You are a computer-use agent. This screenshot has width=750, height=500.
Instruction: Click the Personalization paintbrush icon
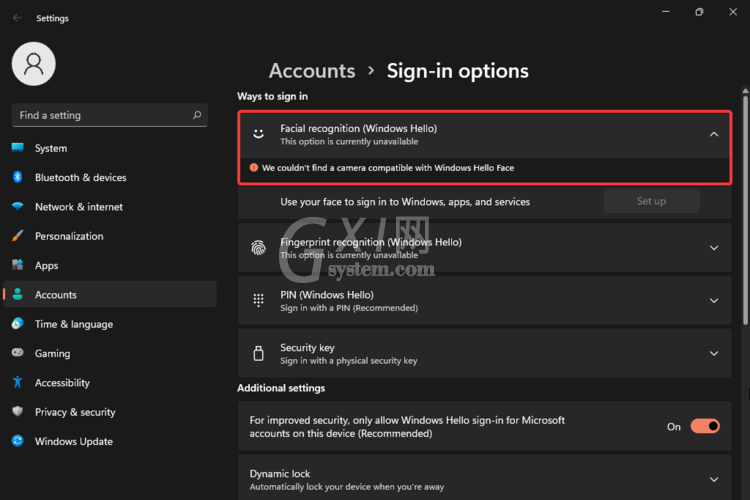tap(18, 235)
